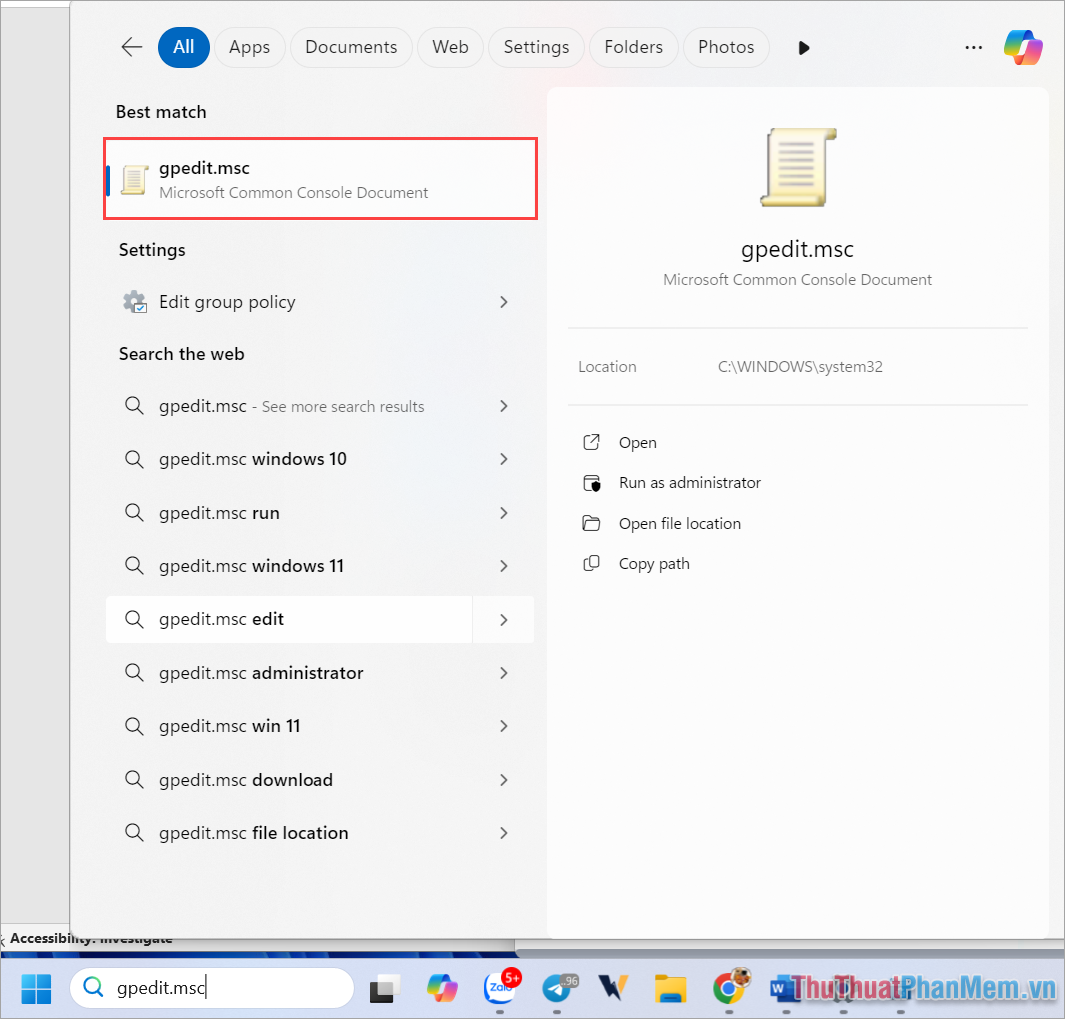Screen dimensions: 1065x1019
Task: Click the Start menu button
Action: coord(36,988)
